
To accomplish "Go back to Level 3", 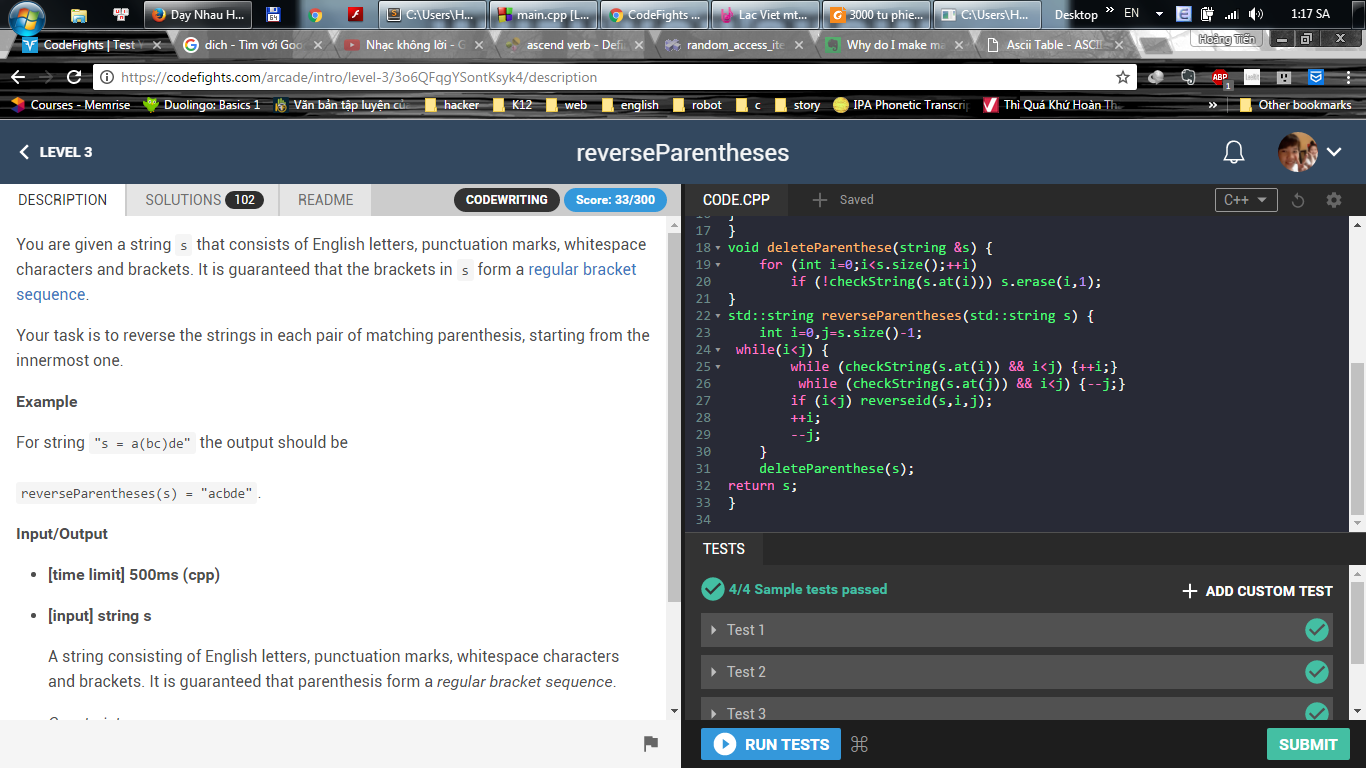I will click(x=56, y=152).
